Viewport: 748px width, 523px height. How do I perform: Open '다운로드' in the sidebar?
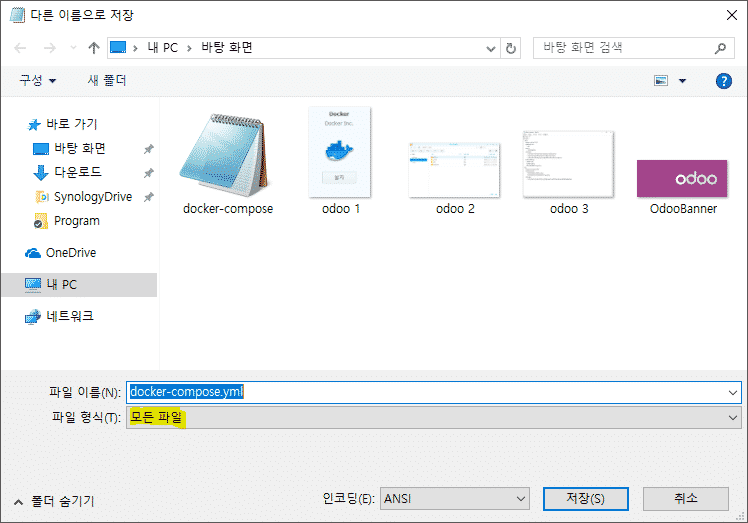tap(78, 172)
